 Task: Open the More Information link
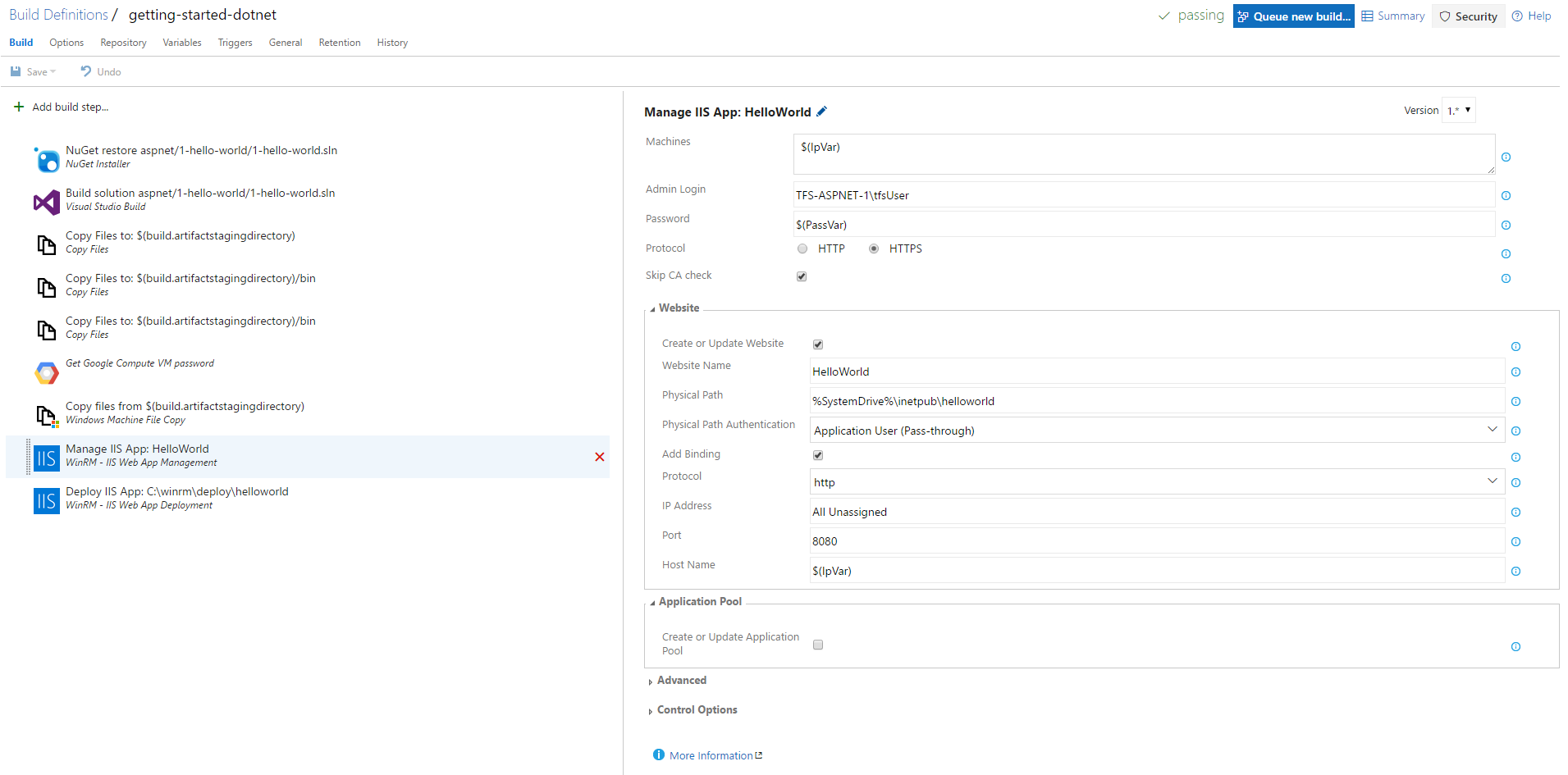711,755
